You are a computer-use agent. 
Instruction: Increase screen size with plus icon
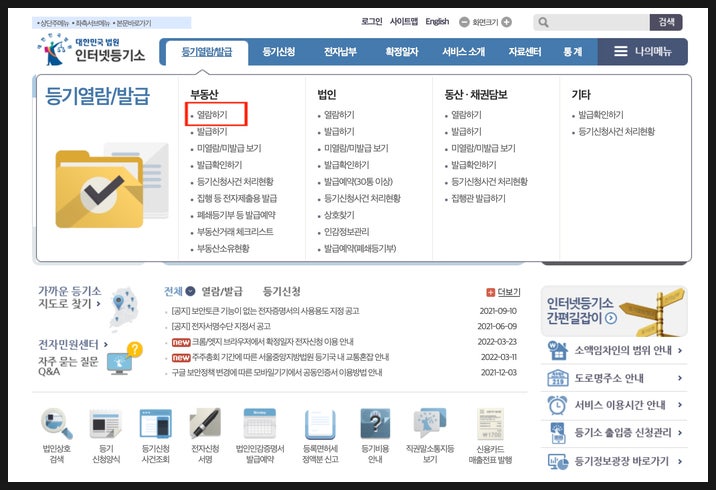click(506, 22)
